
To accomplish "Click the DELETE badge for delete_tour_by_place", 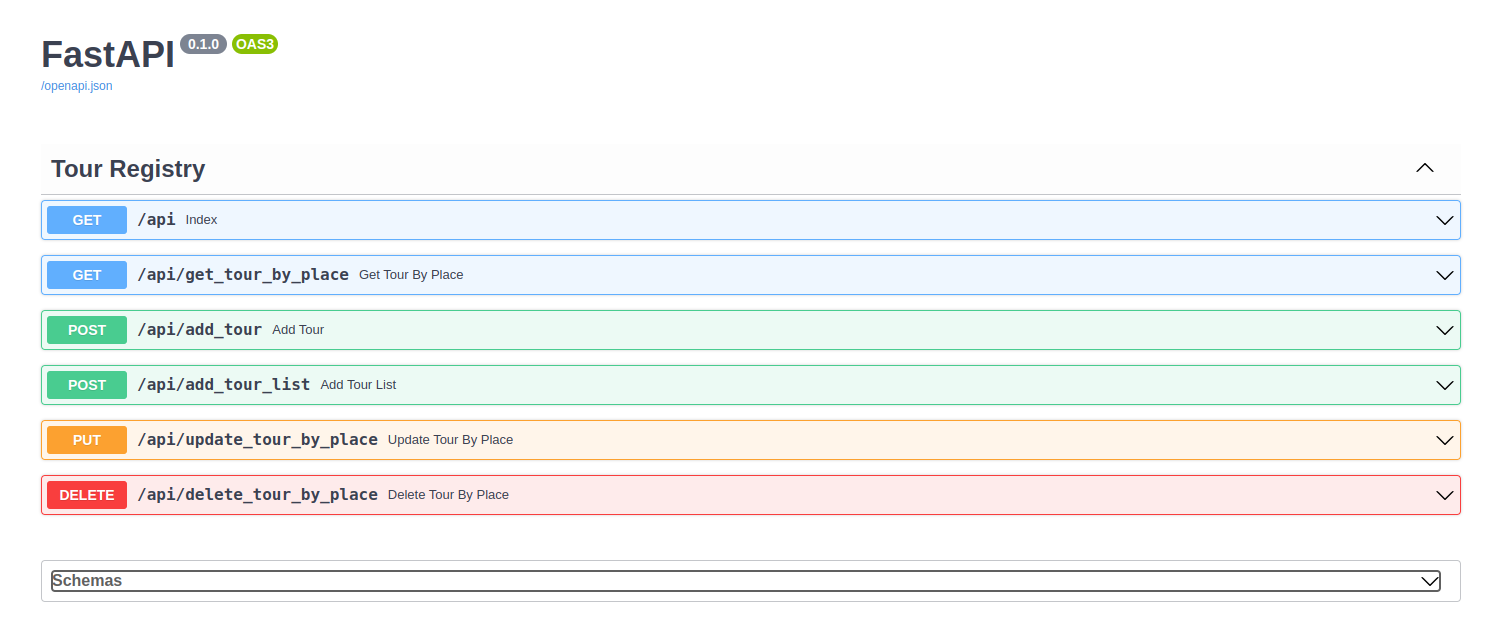I will click(87, 495).
